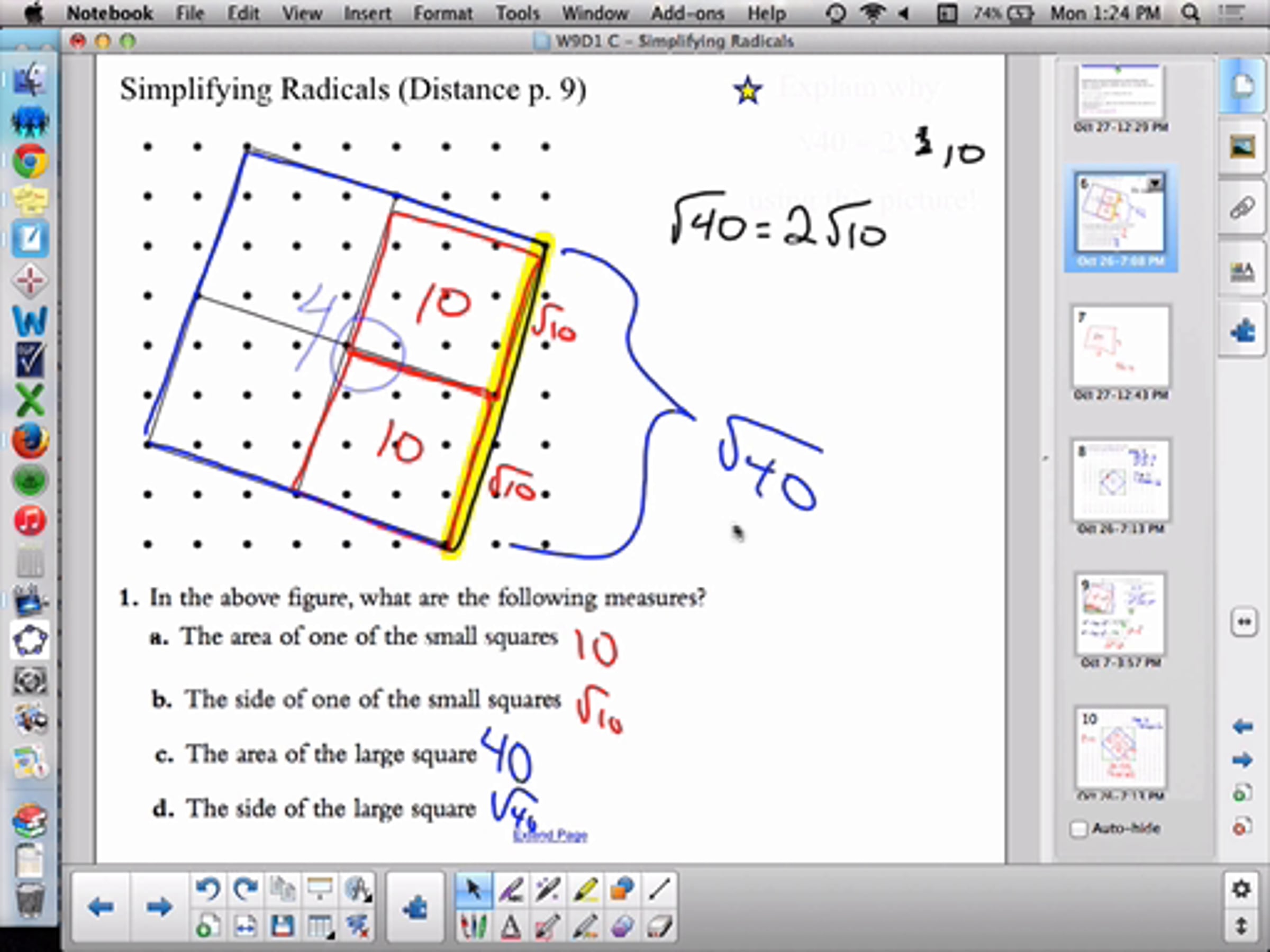
Task: Open the selected page thumbnail dropdown arrow
Action: coord(1155,184)
